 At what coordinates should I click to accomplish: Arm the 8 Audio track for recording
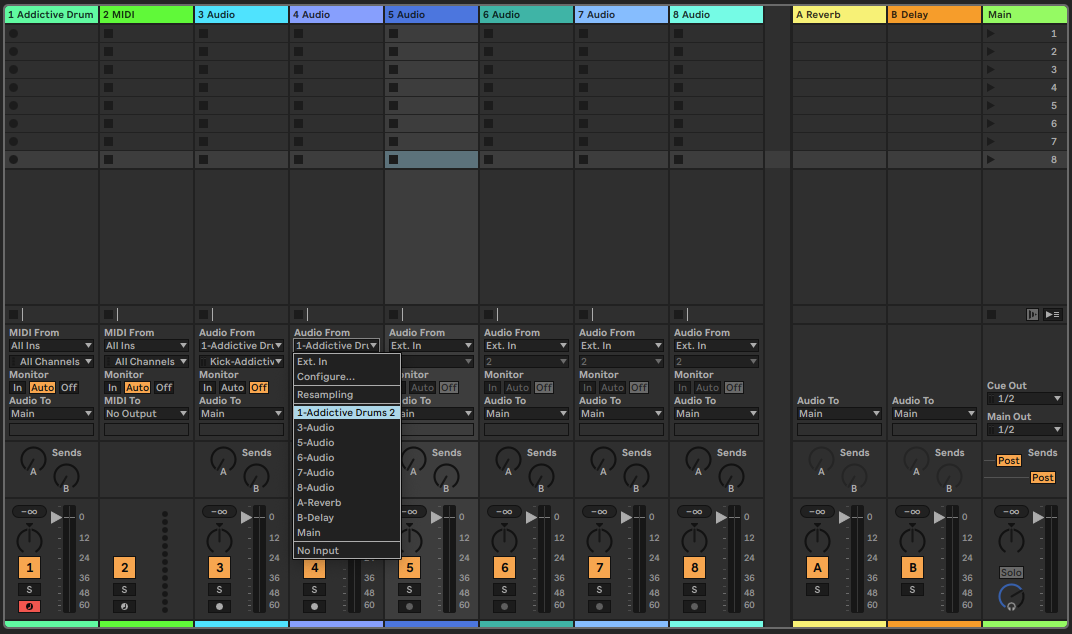[x=695, y=606]
